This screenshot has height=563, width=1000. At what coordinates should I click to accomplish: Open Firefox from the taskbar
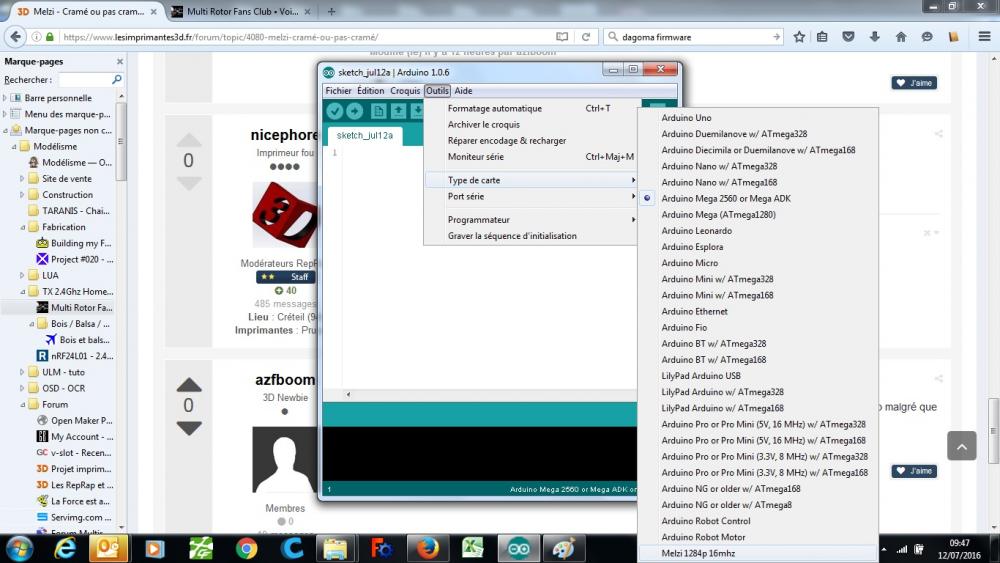[428, 548]
